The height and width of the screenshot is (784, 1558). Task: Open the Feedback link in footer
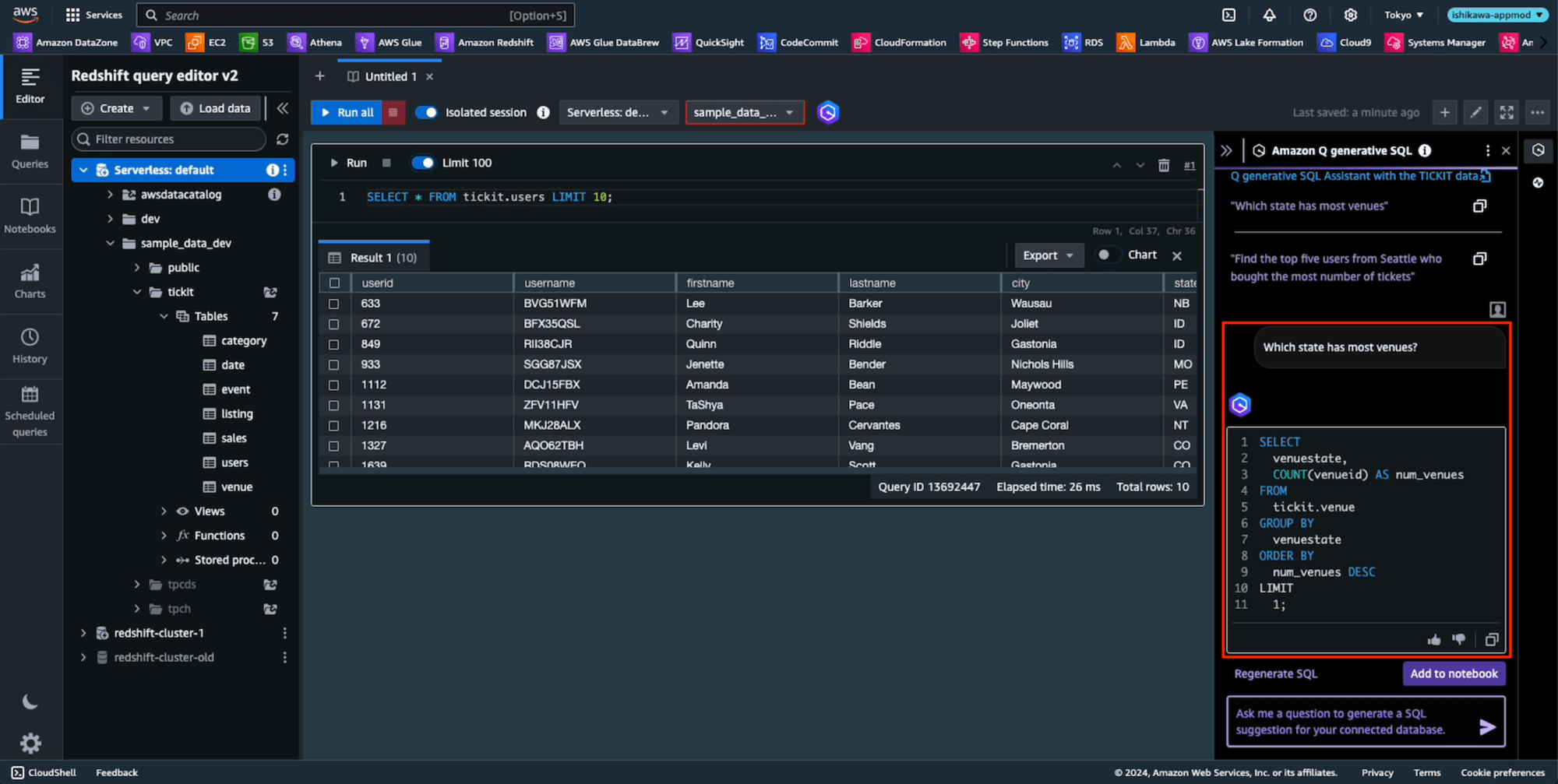click(x=117, y=772)
